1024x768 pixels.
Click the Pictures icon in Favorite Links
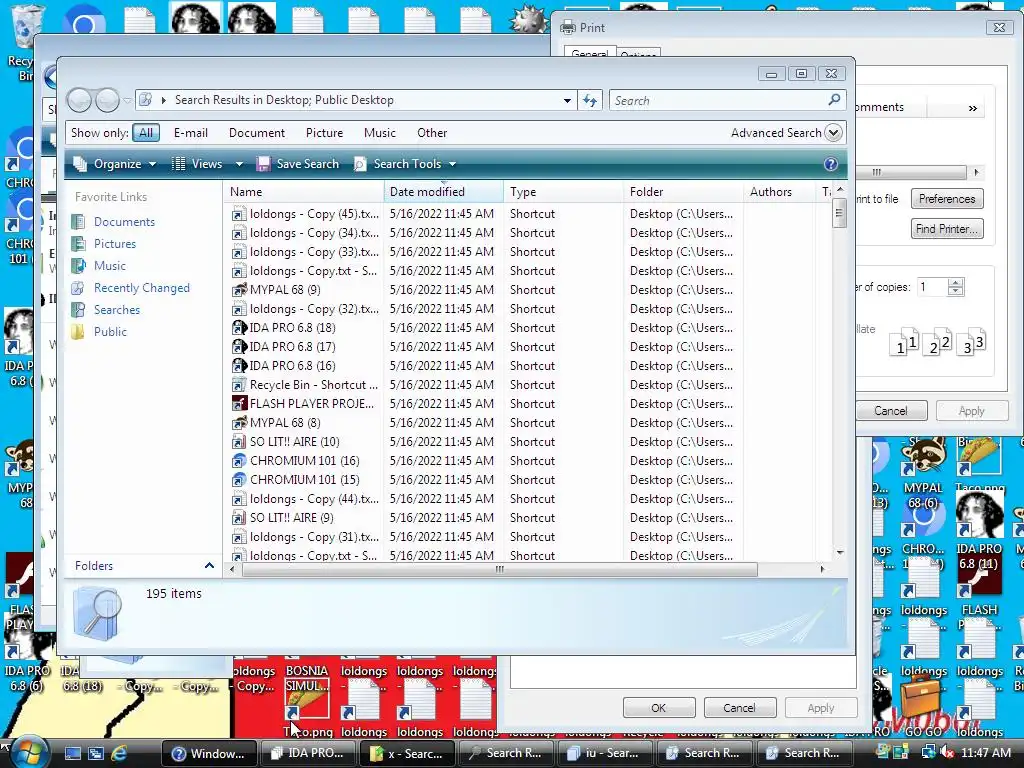[x=78, y=244]
